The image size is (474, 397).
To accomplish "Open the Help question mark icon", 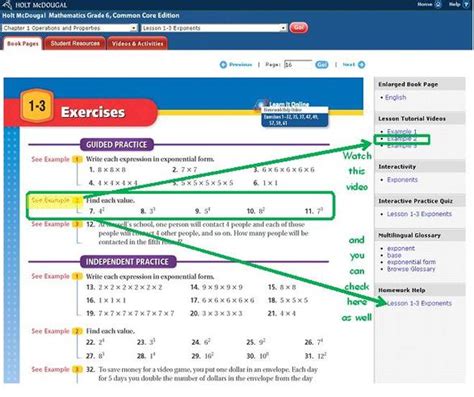I will click(466, 4).
